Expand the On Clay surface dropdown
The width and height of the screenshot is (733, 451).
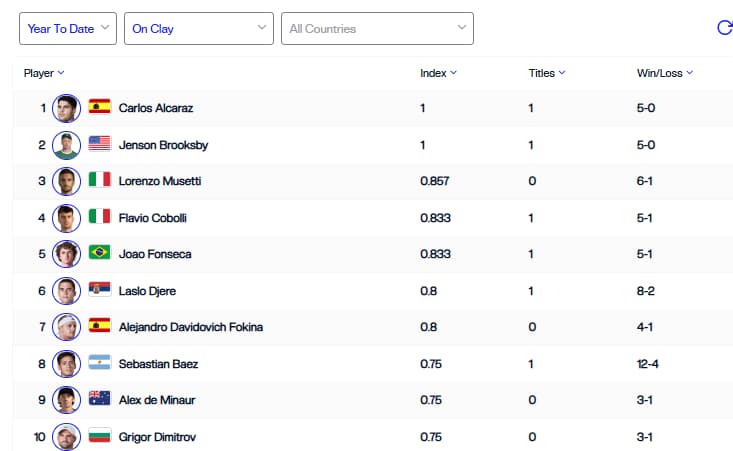199,29
